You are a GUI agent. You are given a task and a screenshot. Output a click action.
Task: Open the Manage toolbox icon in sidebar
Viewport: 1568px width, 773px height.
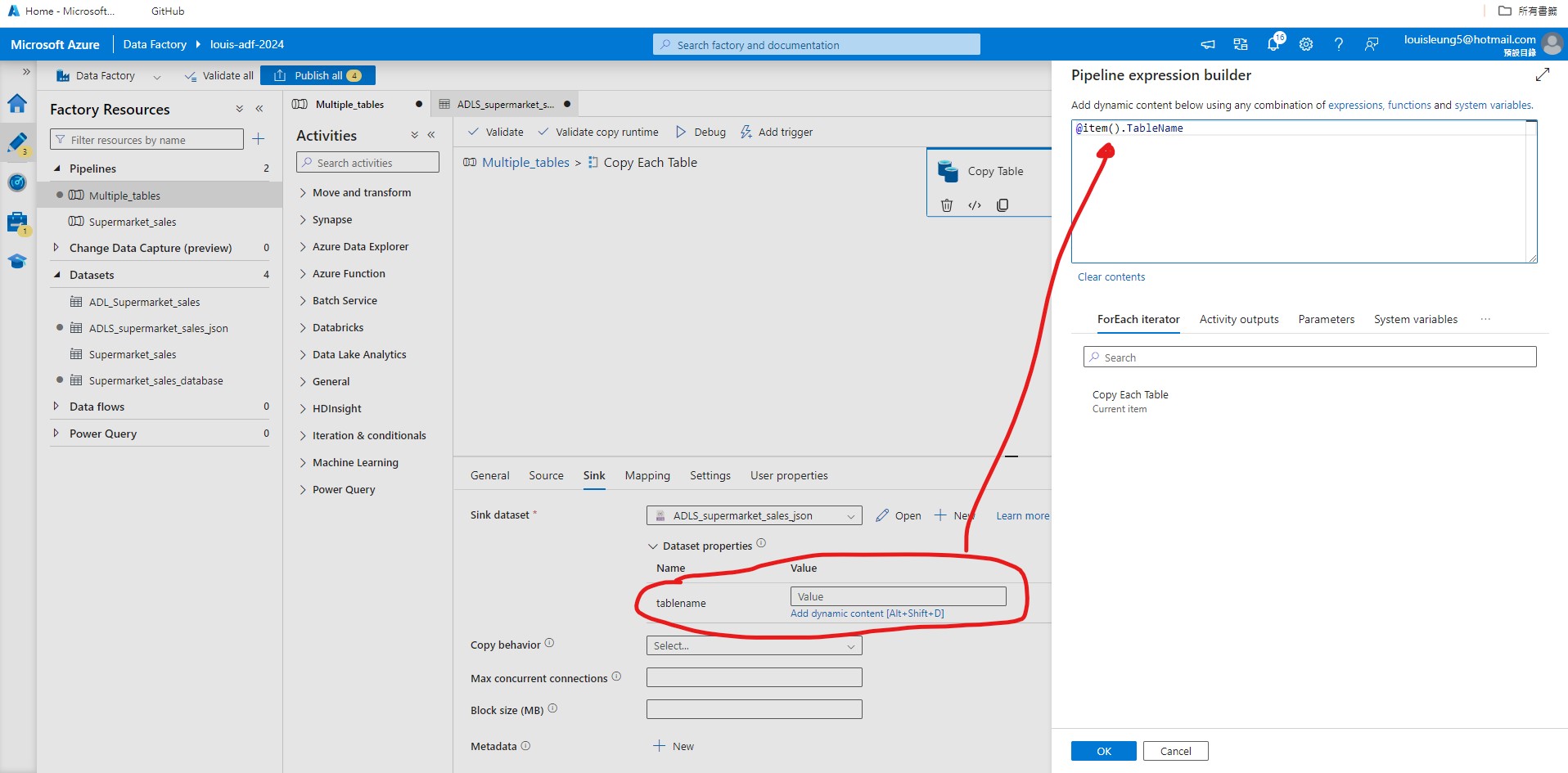click(17, 222)
